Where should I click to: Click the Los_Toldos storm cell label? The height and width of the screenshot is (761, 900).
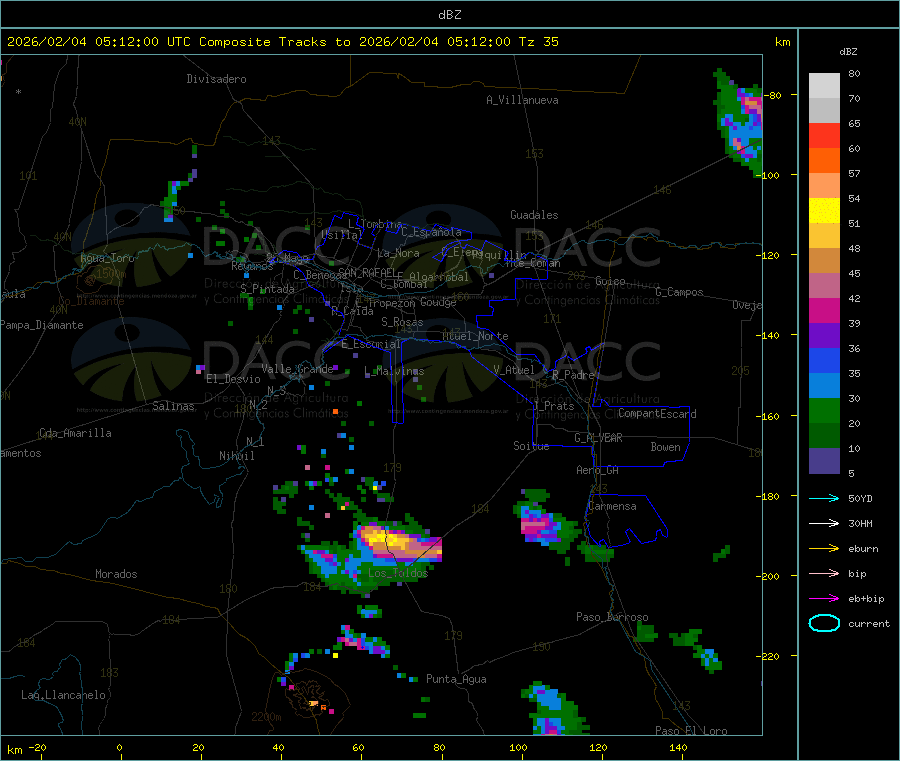398,573
